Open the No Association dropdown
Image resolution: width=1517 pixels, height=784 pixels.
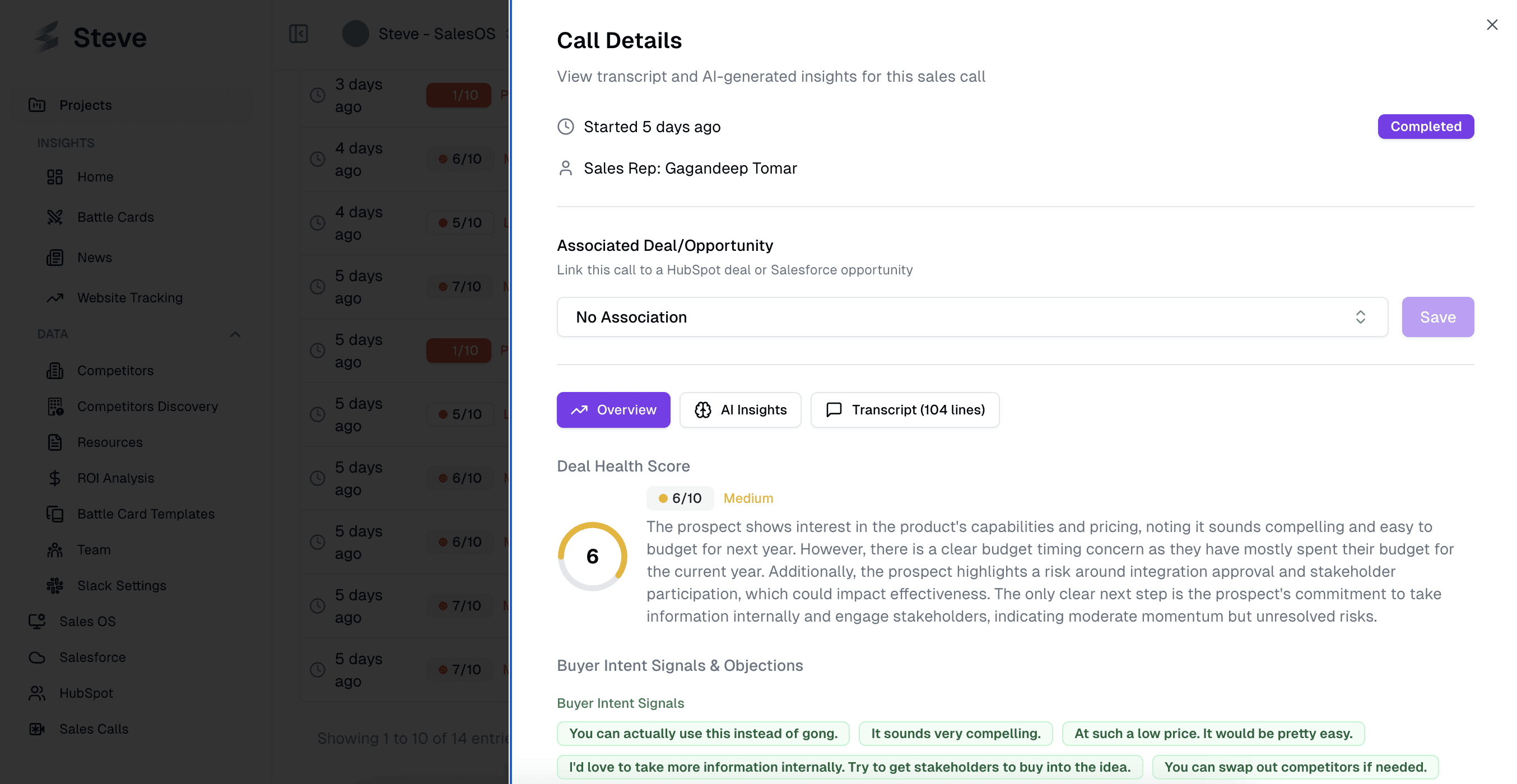972,316
